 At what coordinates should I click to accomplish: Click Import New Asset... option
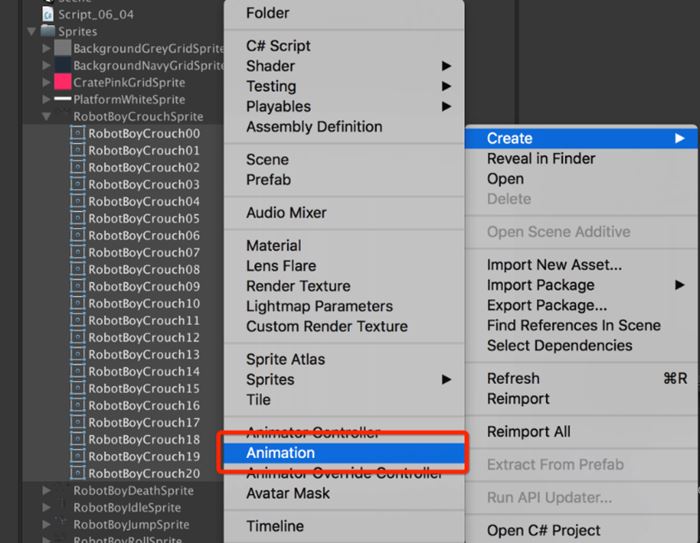pos(554,265)
